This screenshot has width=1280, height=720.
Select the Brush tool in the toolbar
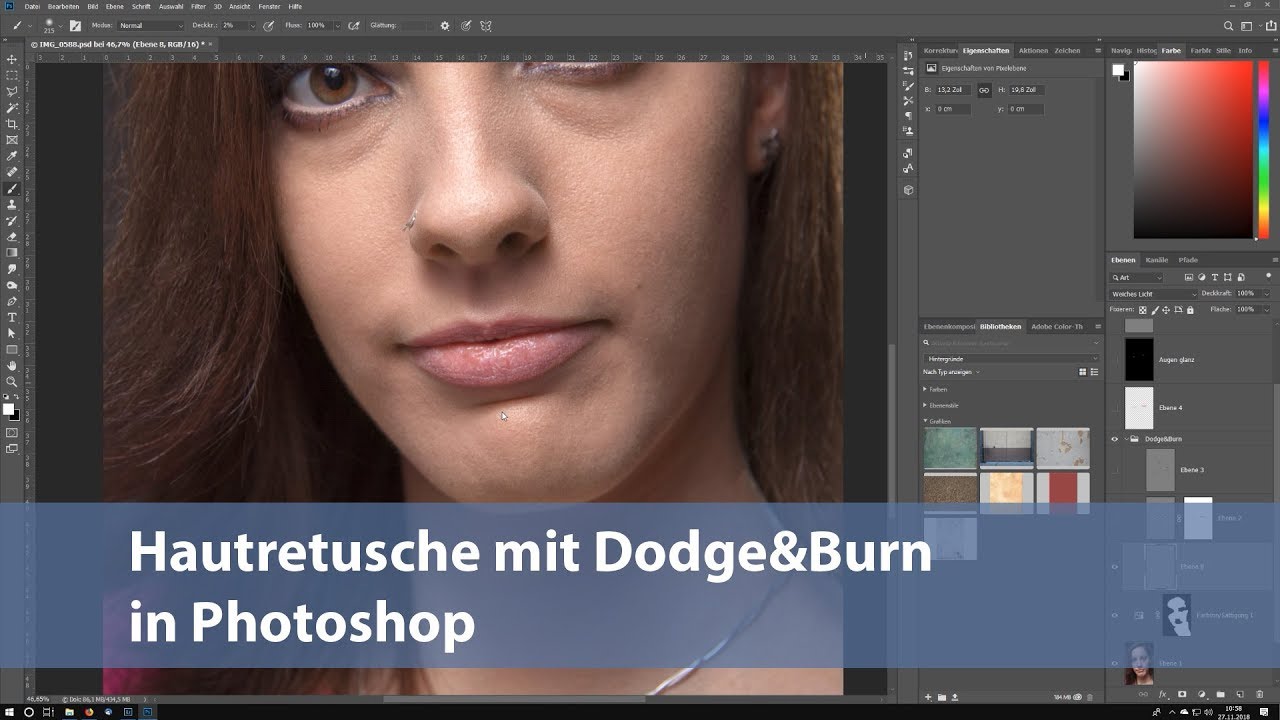12,188
